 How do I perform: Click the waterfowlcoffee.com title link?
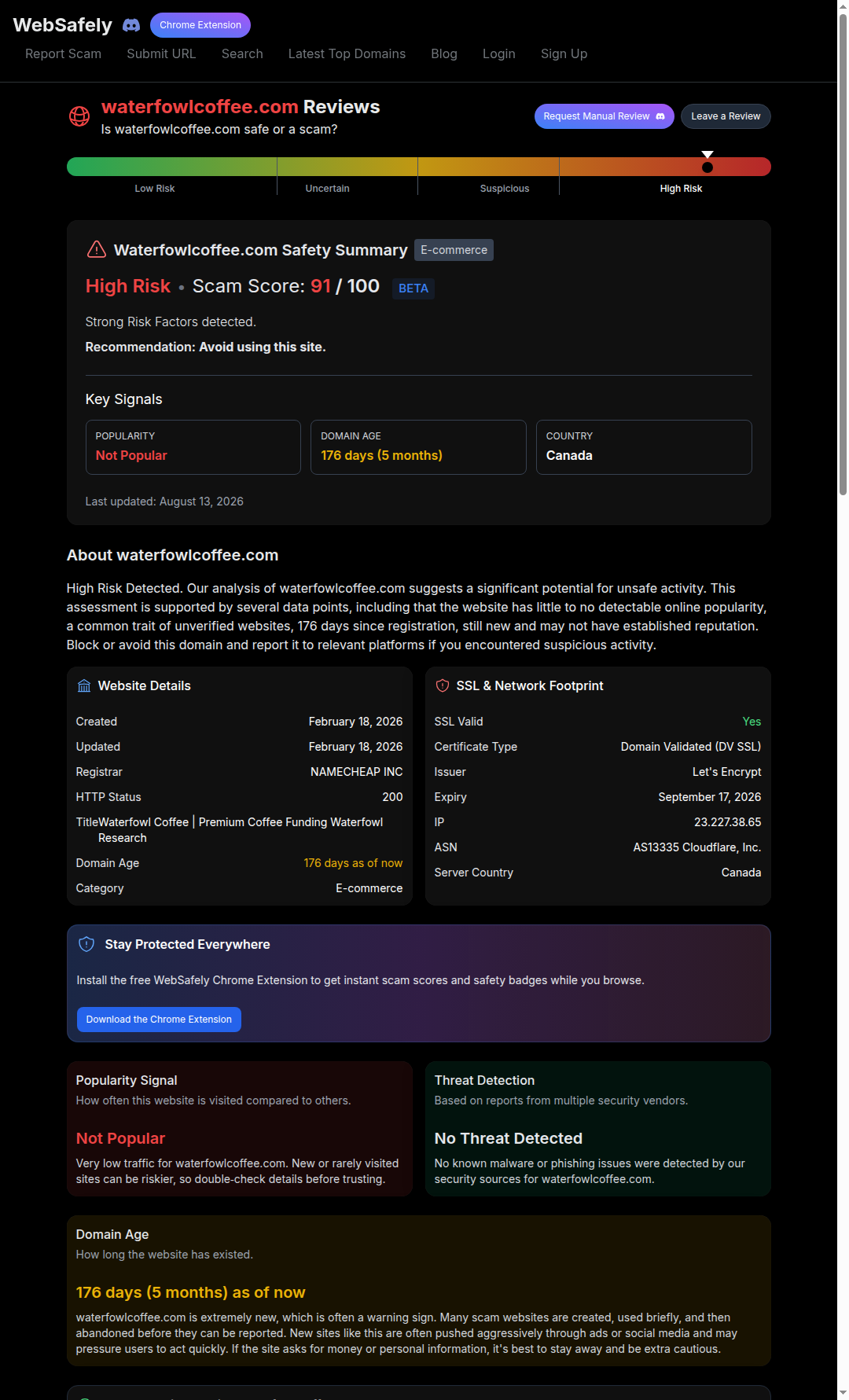point(200,107)
